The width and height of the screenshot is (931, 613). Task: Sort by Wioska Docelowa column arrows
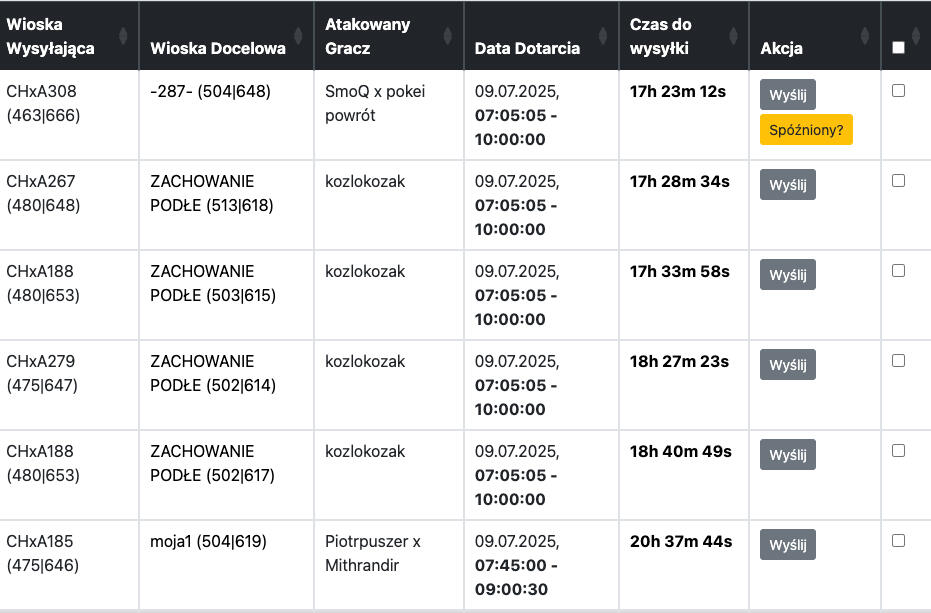point(299,36)
